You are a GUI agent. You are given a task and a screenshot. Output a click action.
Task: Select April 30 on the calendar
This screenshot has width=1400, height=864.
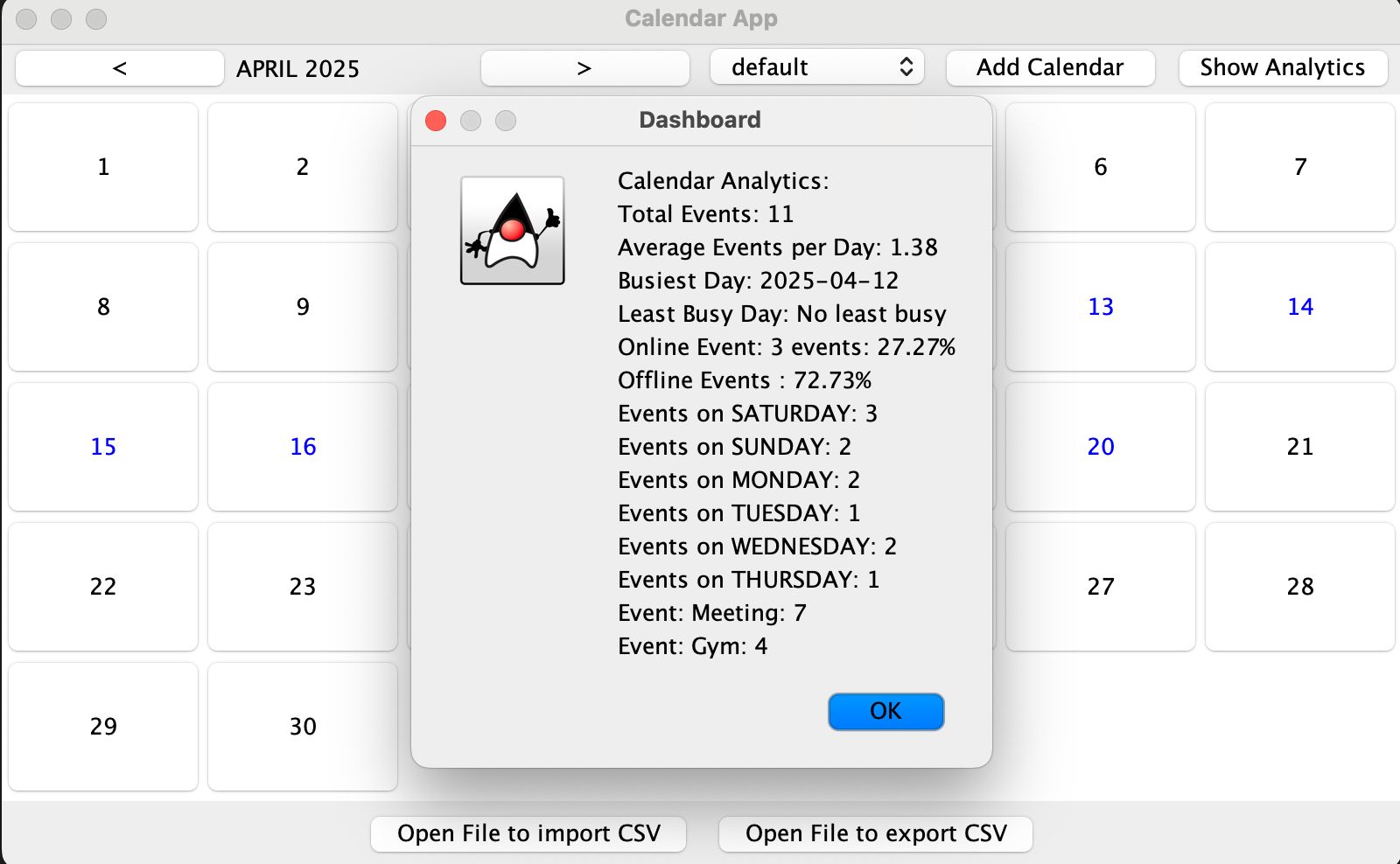click(x=302, y=727)
